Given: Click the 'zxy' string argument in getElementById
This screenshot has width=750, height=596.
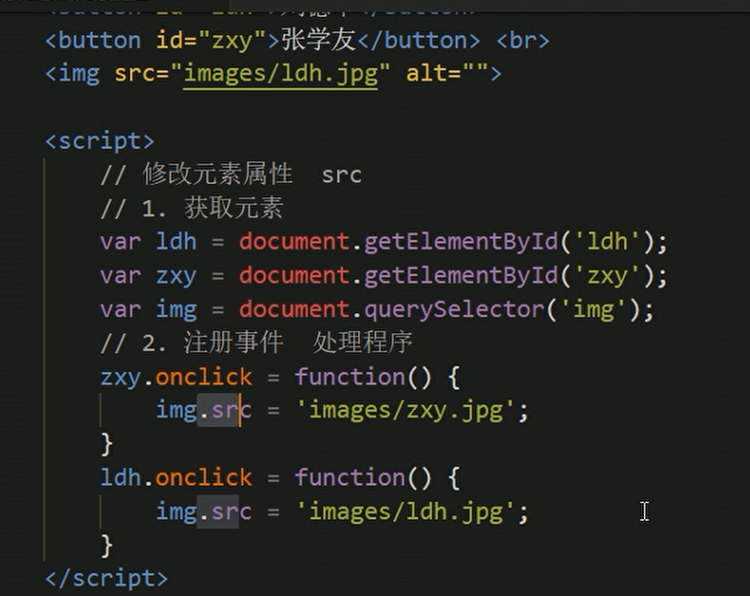Looking at the screenshot, I should coord(607,276).
